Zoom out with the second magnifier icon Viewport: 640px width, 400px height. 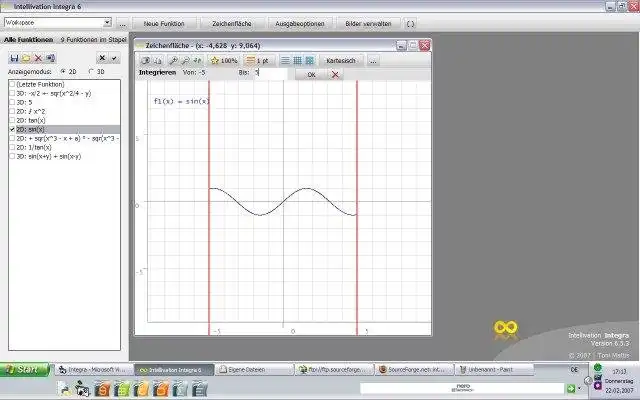185,61
